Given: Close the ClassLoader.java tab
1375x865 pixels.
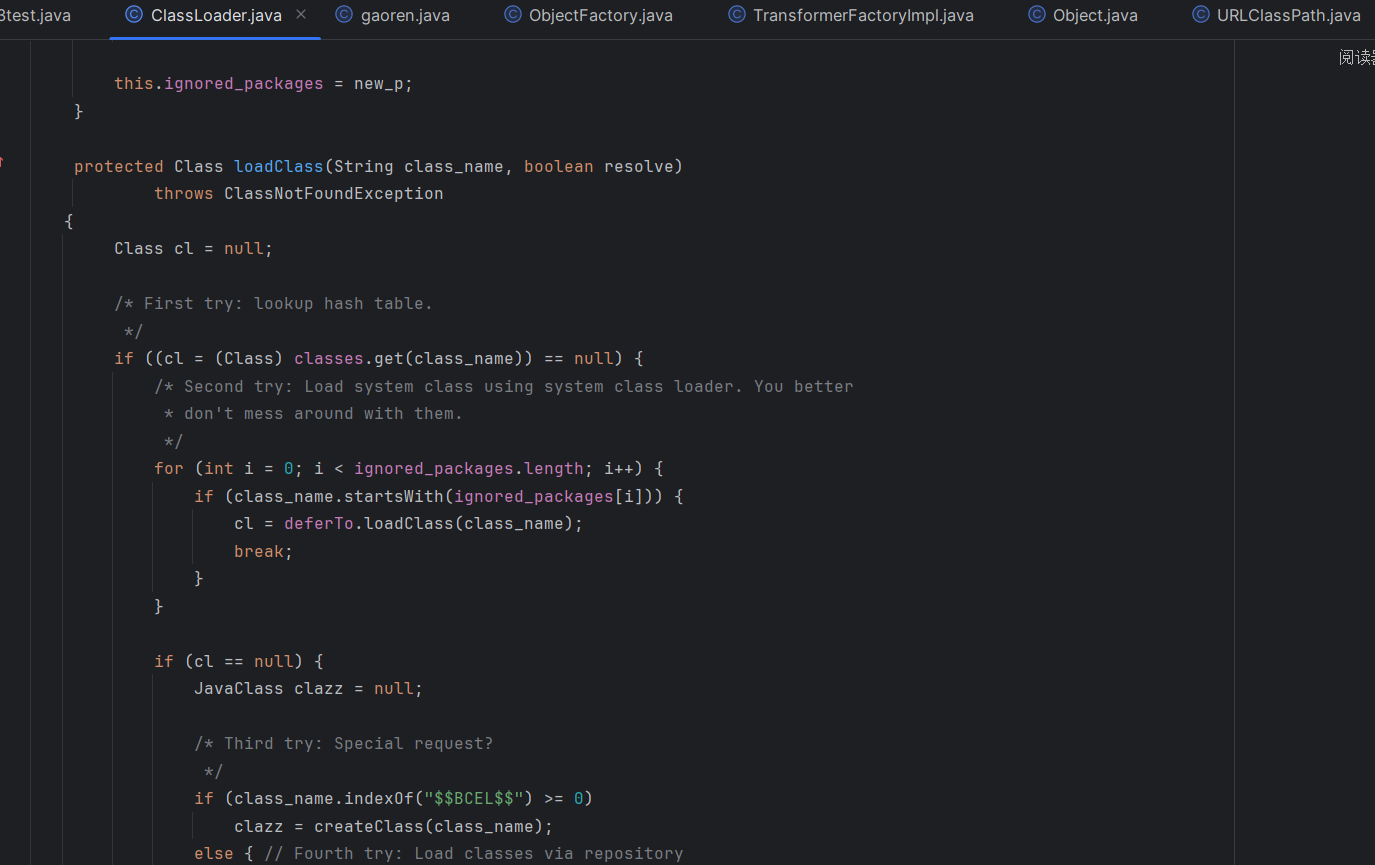Looking at the screenshot, I should (x=302, y=15).
